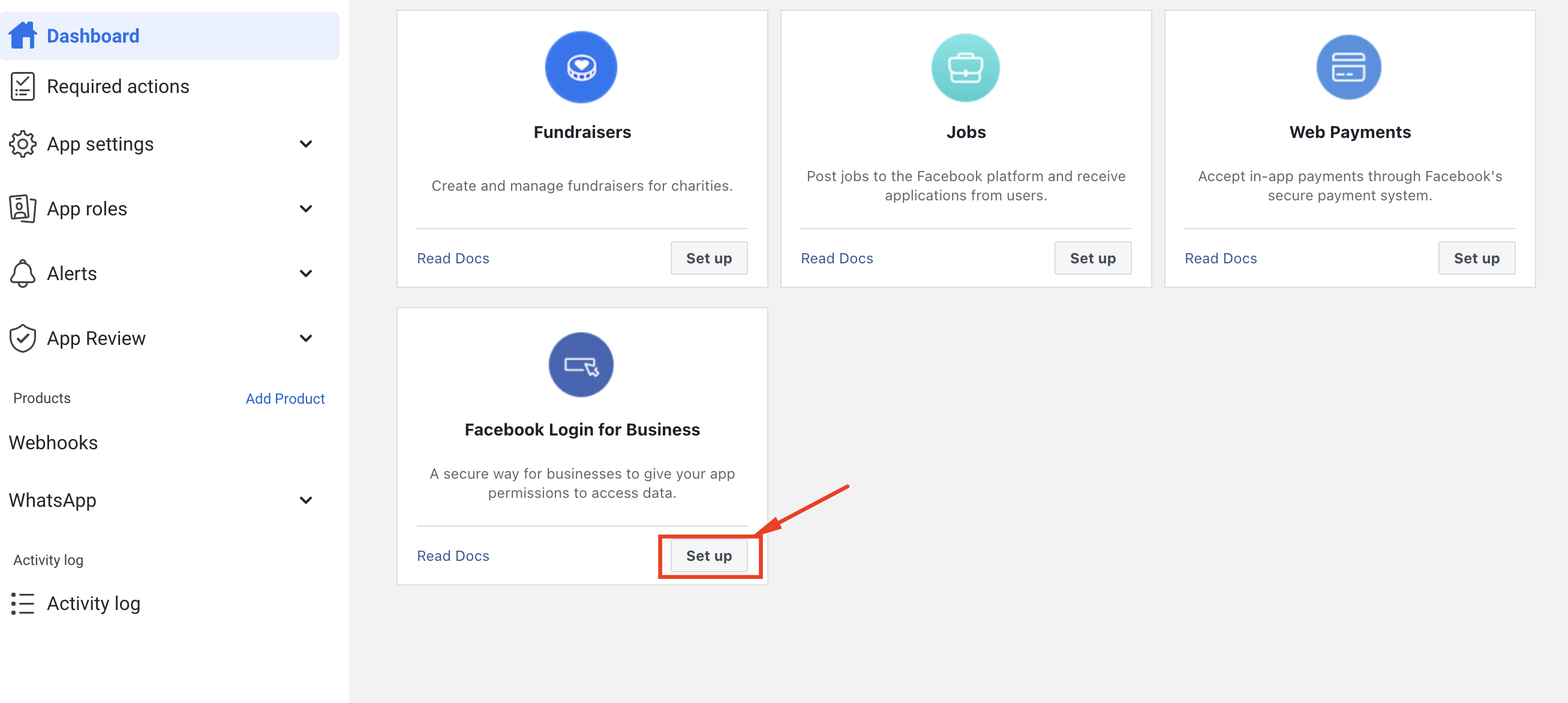1568x703 pixels.
Task: Click the App roles badge icon
Action: (x=23, y=209)
